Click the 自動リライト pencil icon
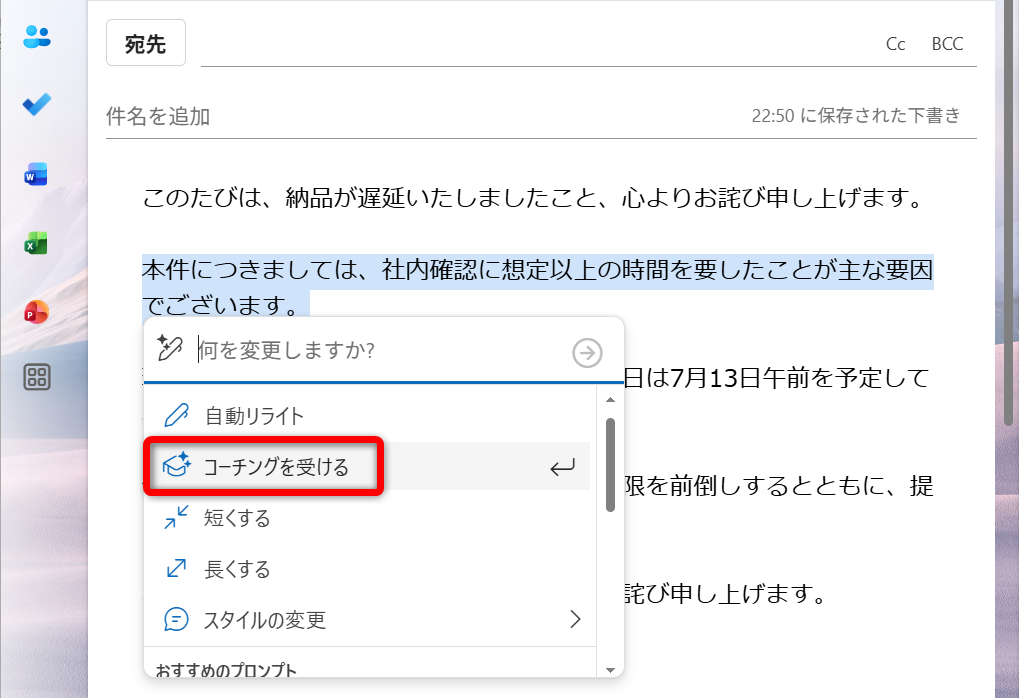 pyautogui.click(x=176, y=415)
